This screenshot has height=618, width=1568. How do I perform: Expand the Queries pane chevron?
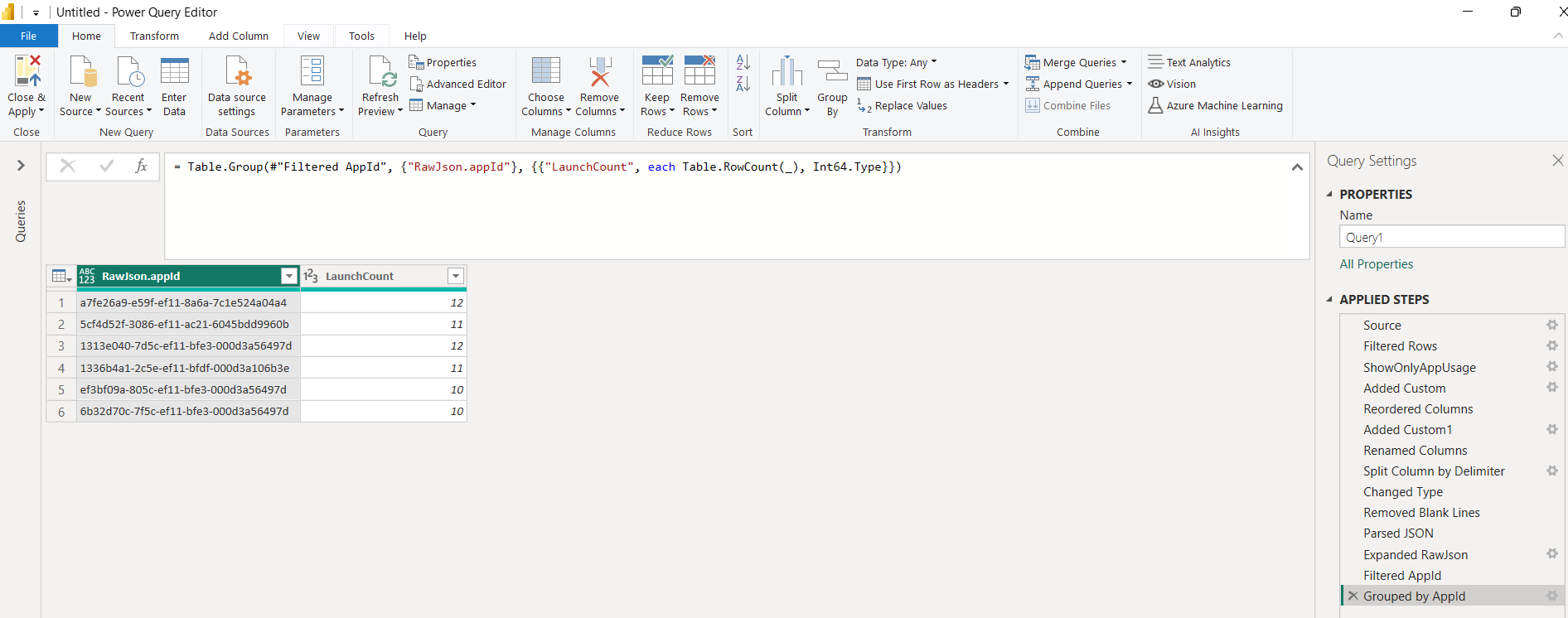(21, 166)
